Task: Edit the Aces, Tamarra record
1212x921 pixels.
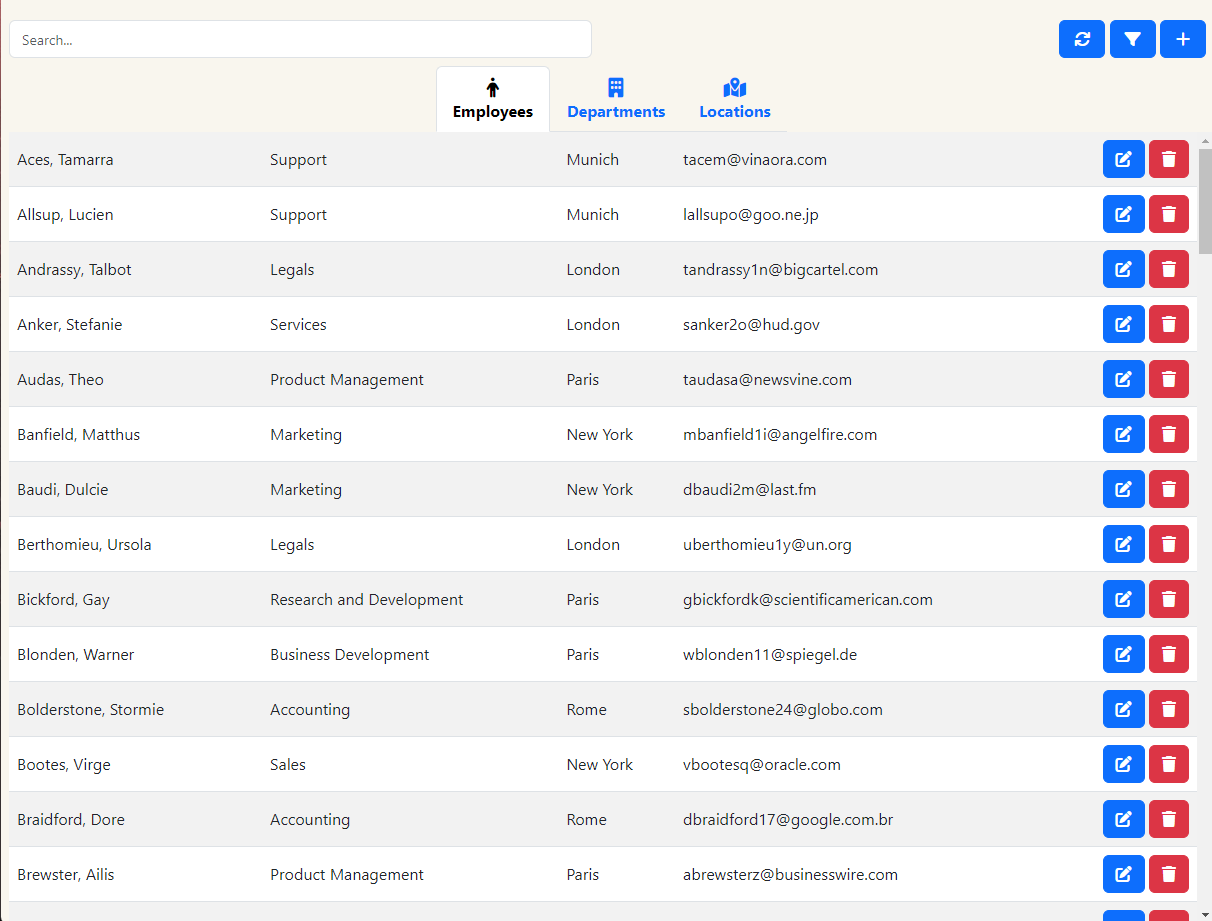Action: click(x=1123, y=159)
